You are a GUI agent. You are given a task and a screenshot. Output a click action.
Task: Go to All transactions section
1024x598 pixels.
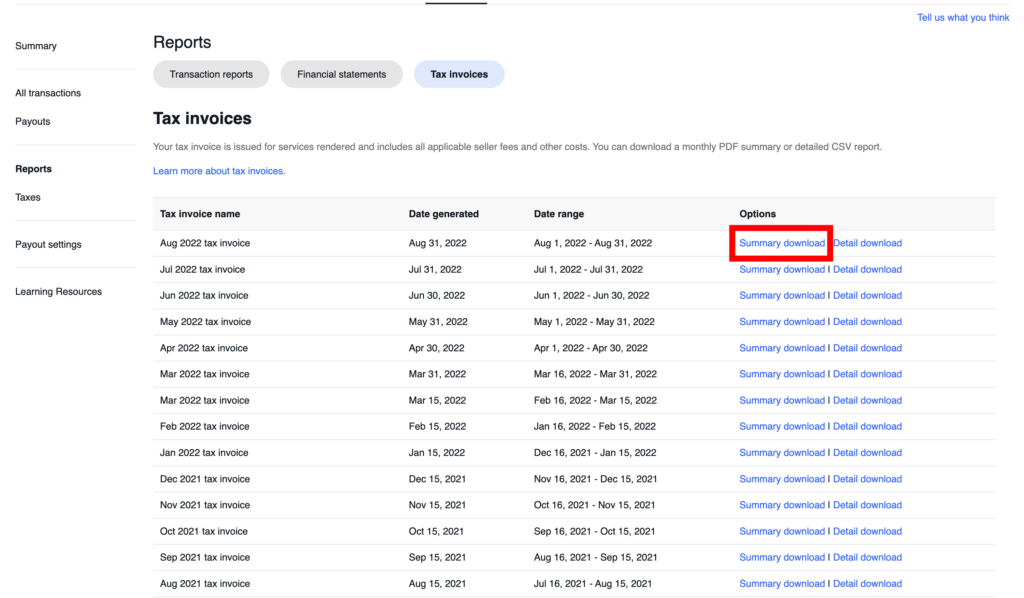(x=47, y=92)
